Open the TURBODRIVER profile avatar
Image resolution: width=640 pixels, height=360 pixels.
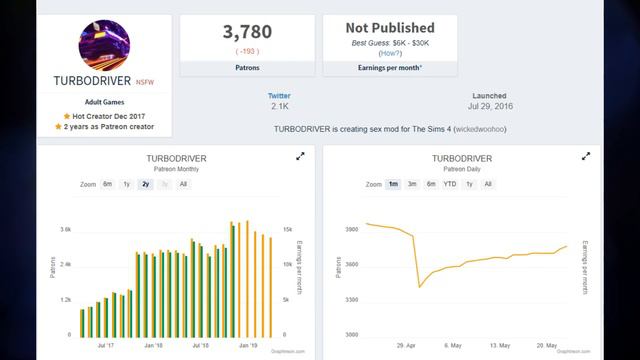pyautogui.click(x=104, y=45)
